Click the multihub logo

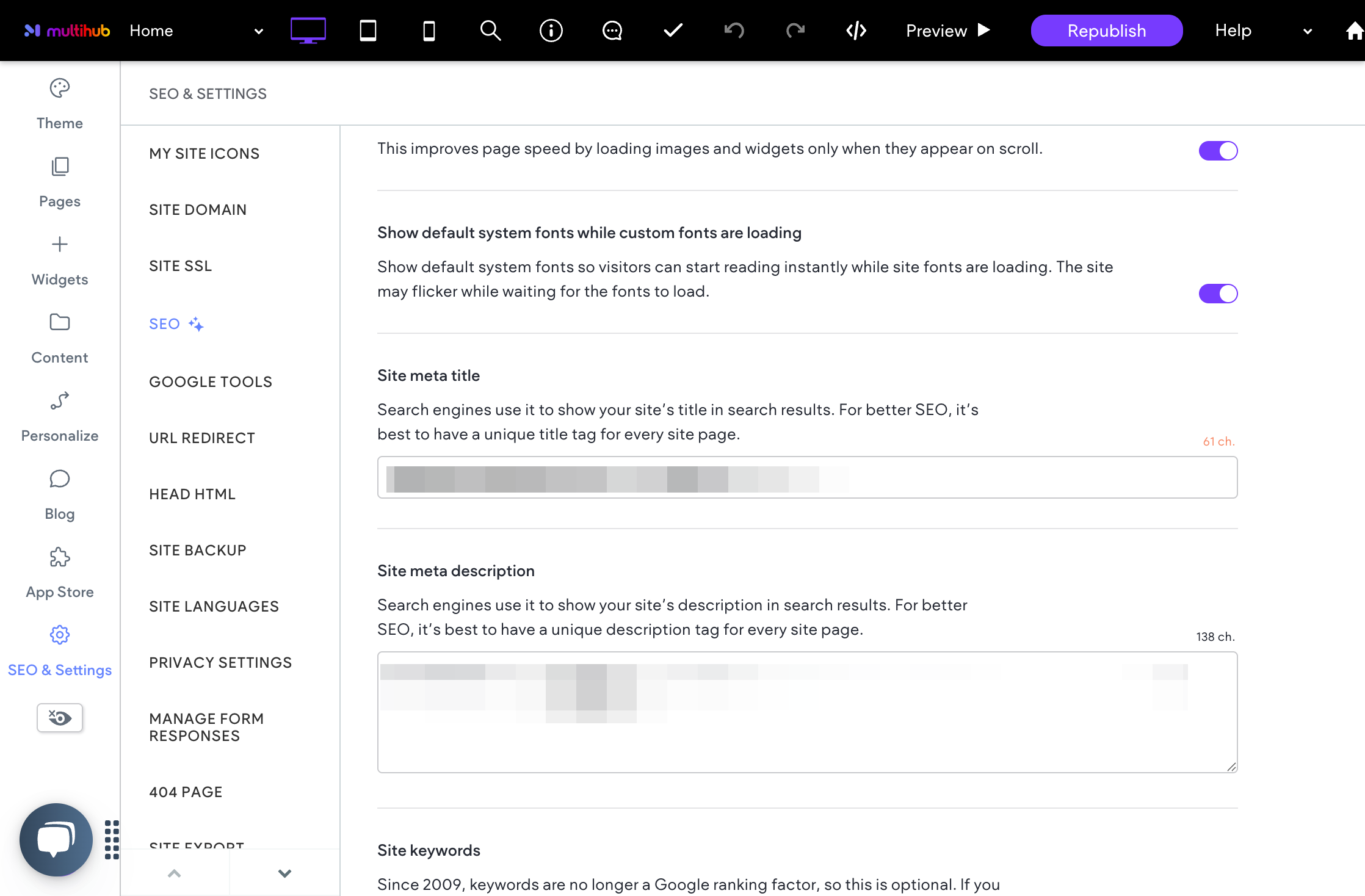67,31
